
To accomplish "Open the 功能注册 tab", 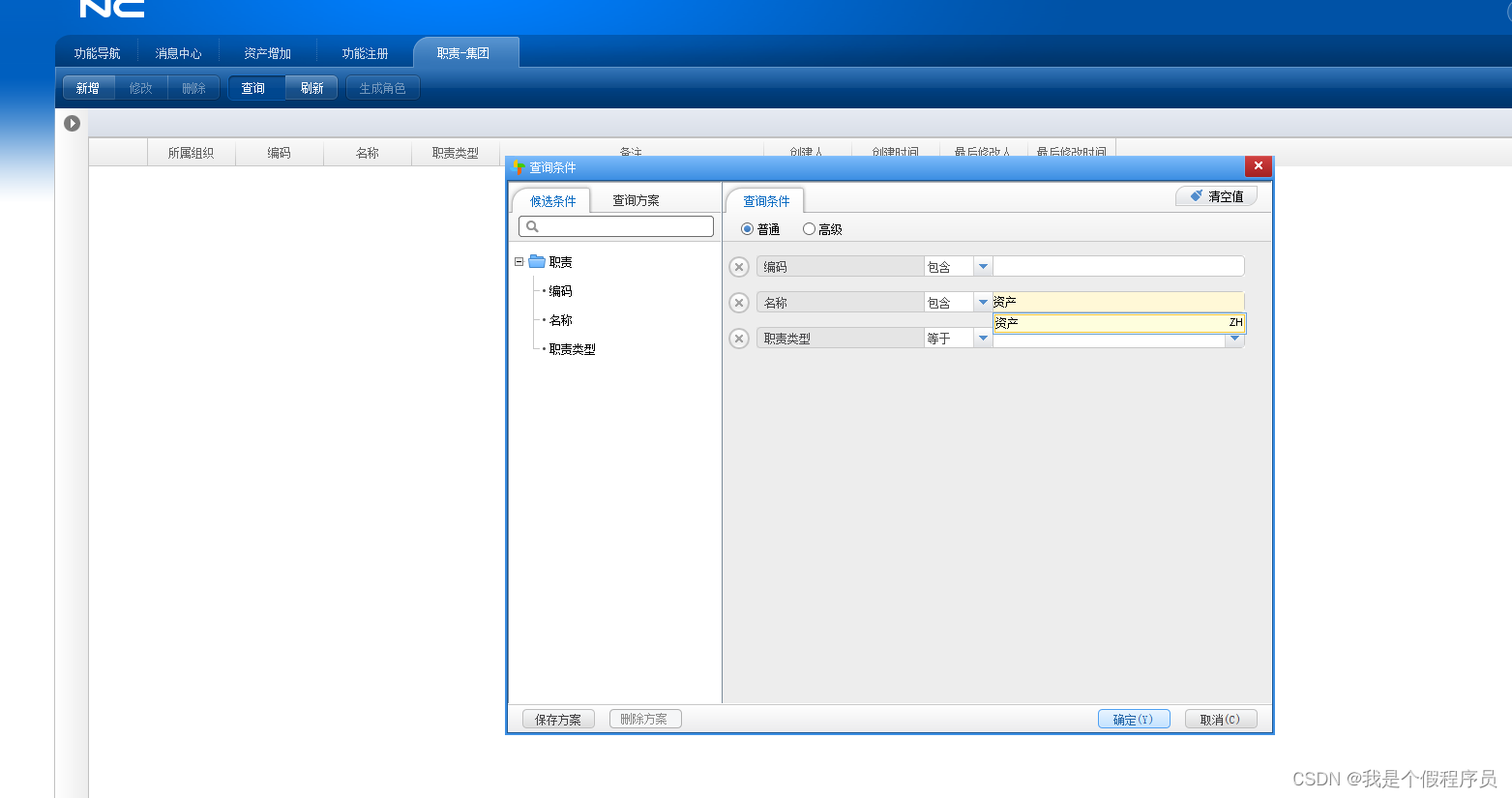I will [x=365, y=53].
